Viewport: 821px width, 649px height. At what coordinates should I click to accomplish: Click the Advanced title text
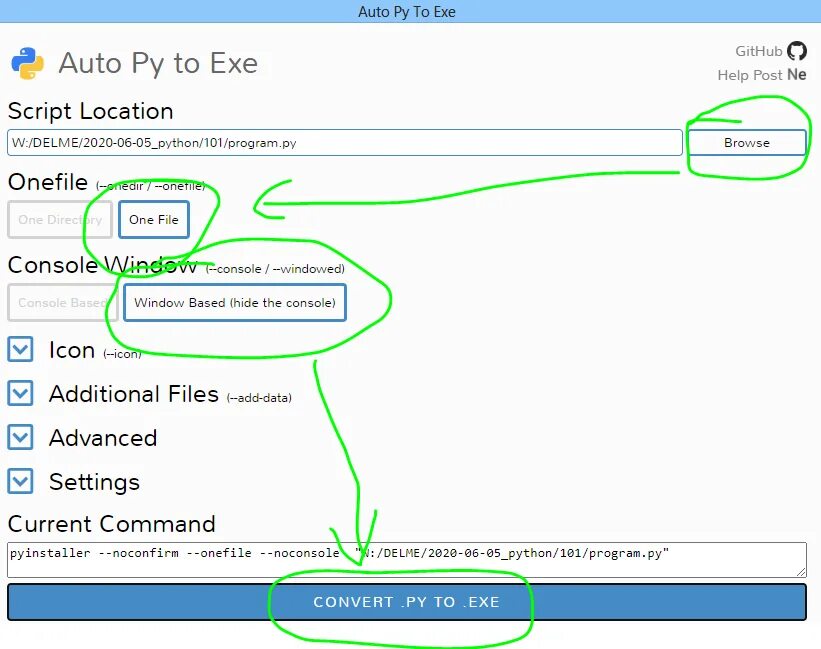[x=103, y=438]
